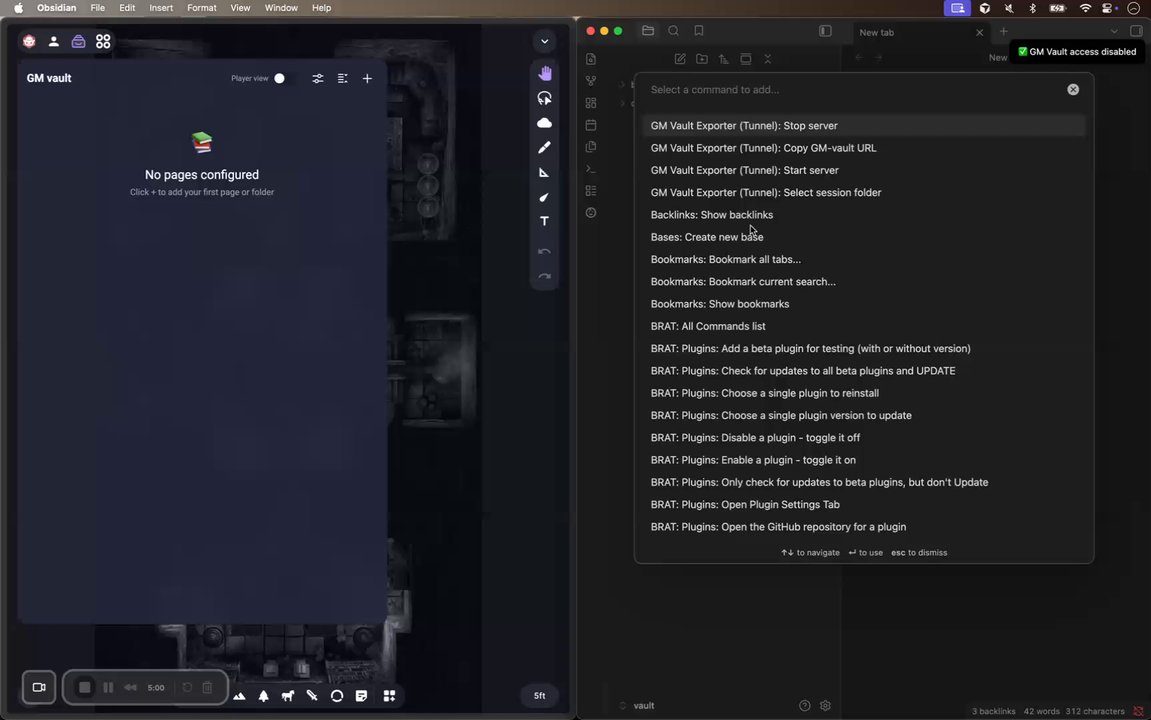Open the character ring layer icon
This screenshot has width=1151, height=720.
pos(337,696)
